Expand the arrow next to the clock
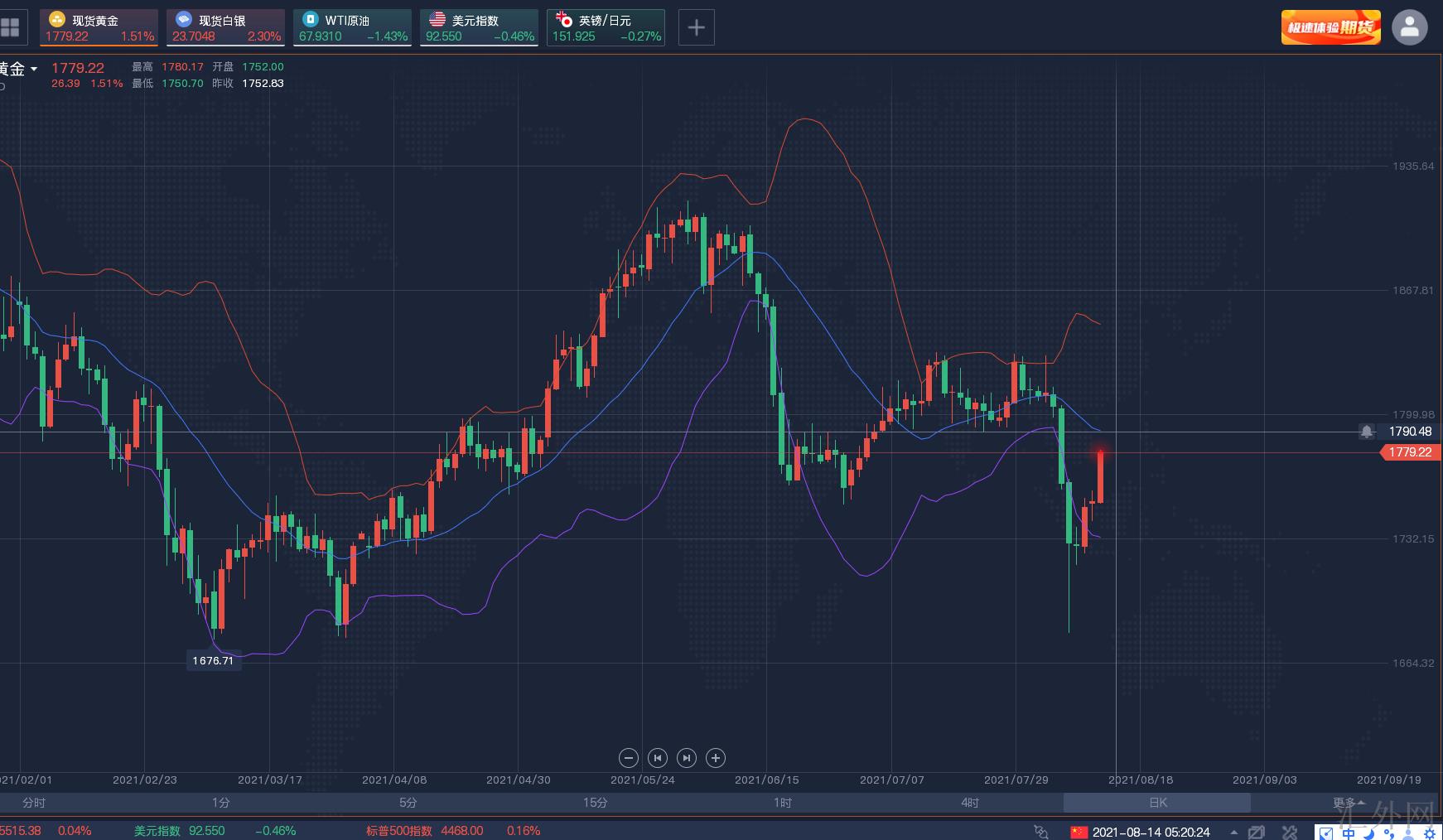Image resolution: width=1443 pixels, height=840 pixels. click(x=1233, y=832)
